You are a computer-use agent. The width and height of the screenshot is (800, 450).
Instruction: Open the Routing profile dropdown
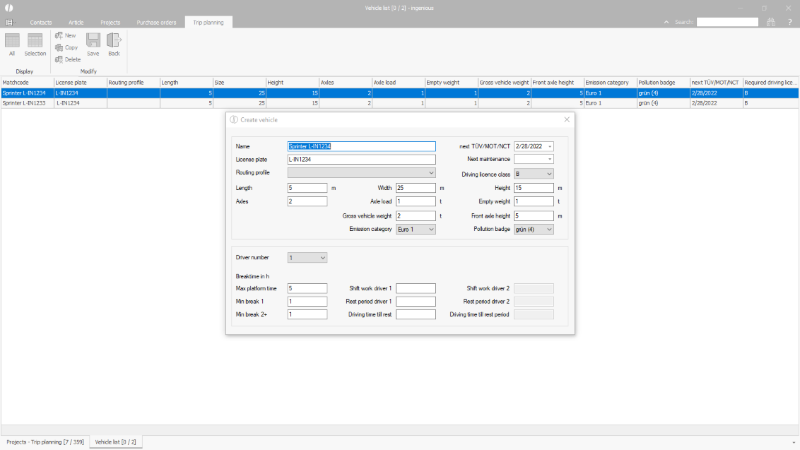point(431,172)
